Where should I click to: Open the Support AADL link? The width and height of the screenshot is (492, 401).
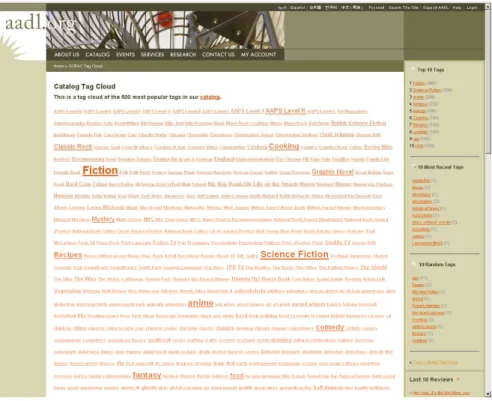(x=436, y=7)
